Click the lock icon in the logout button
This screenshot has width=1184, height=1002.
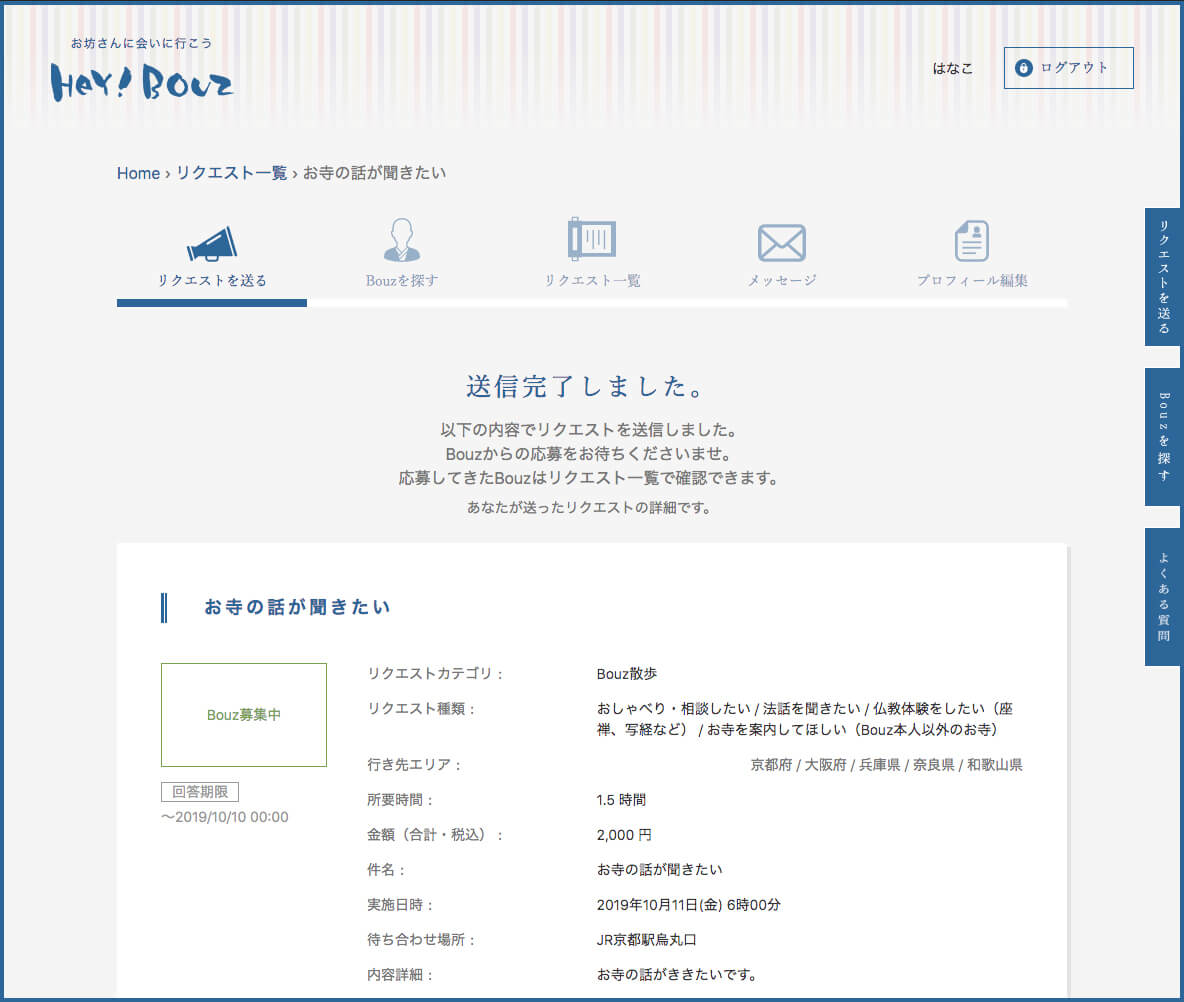click(1023, 68)
